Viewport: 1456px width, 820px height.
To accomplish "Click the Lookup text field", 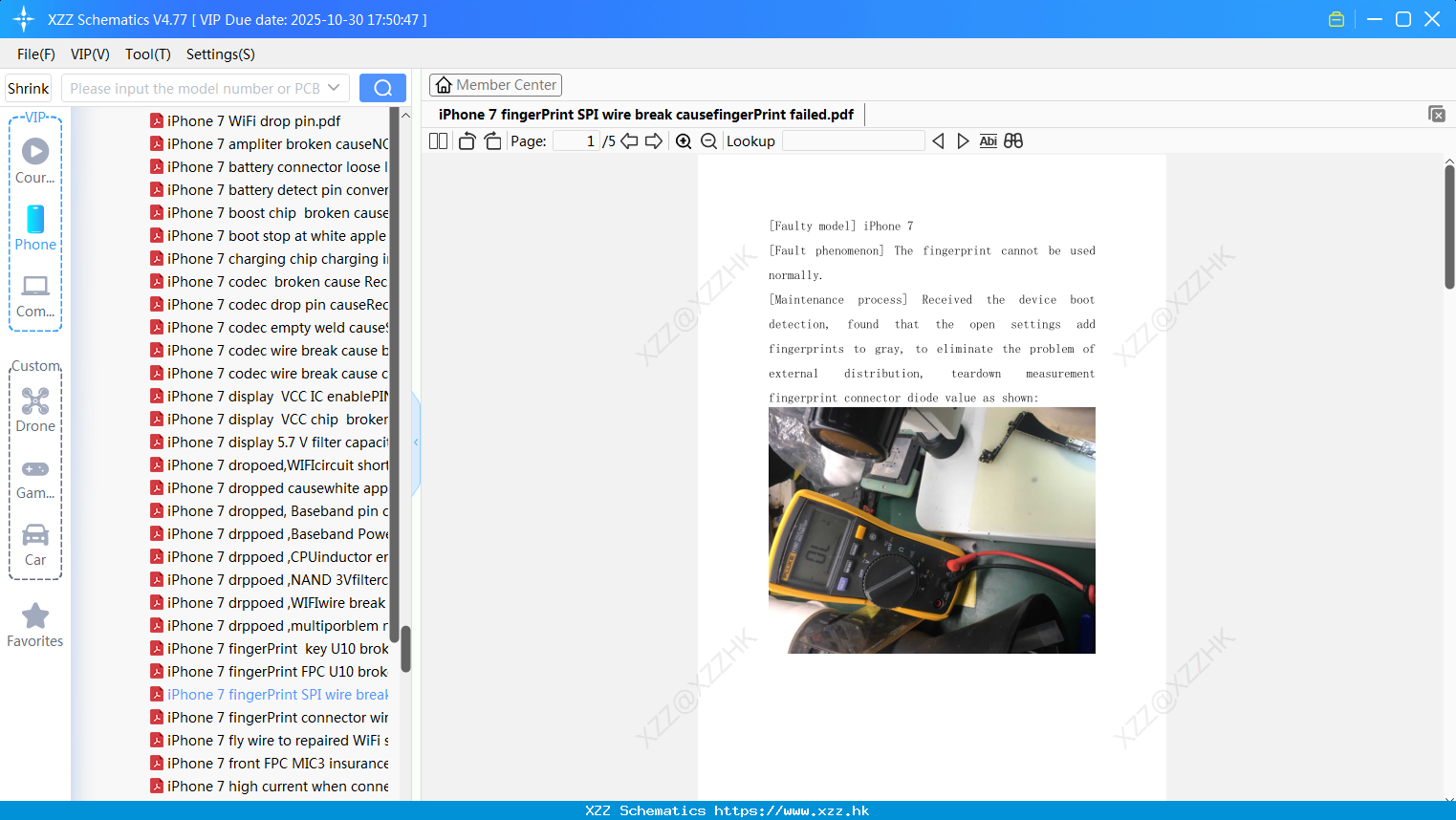I will (x=854, y=141).
